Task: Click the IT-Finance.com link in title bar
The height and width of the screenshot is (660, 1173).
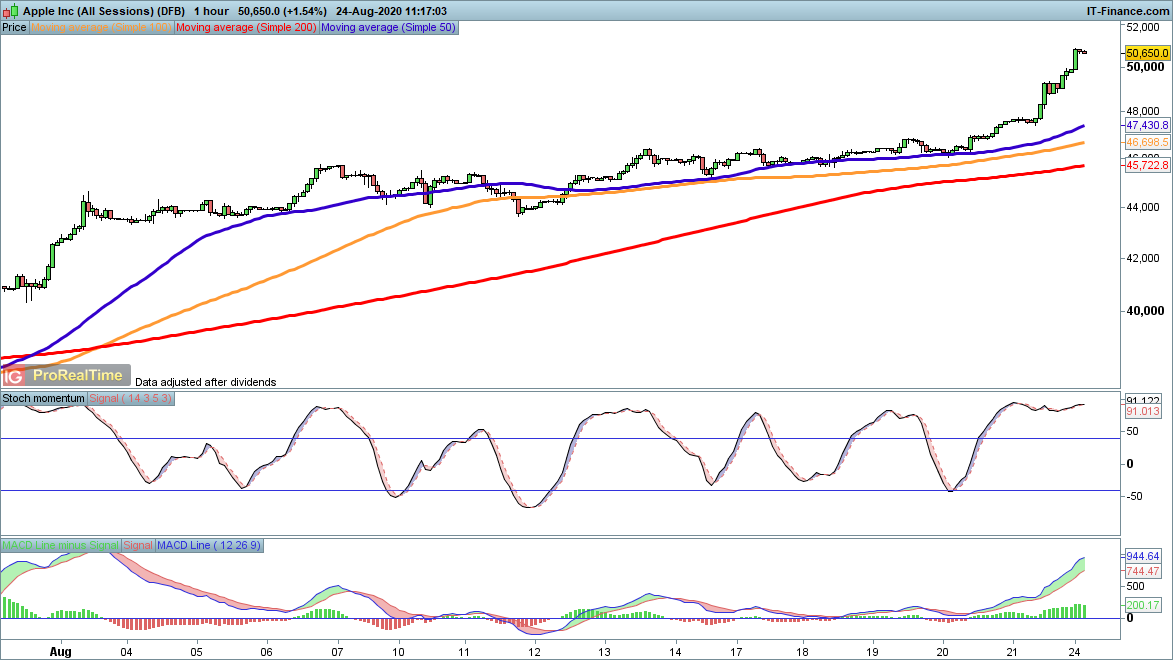Action: click(x=1127, y=9)
